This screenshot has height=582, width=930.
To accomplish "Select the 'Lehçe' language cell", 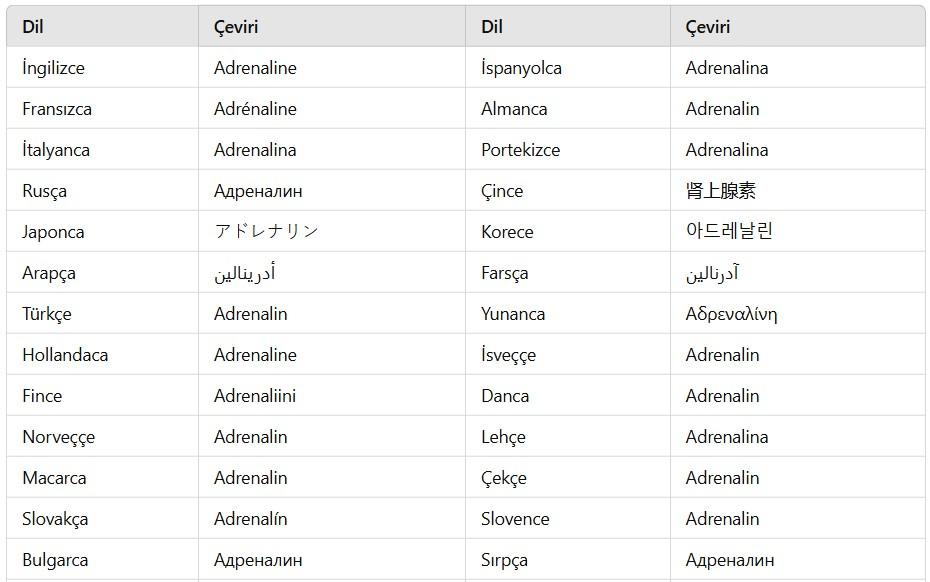I will 503,437.
